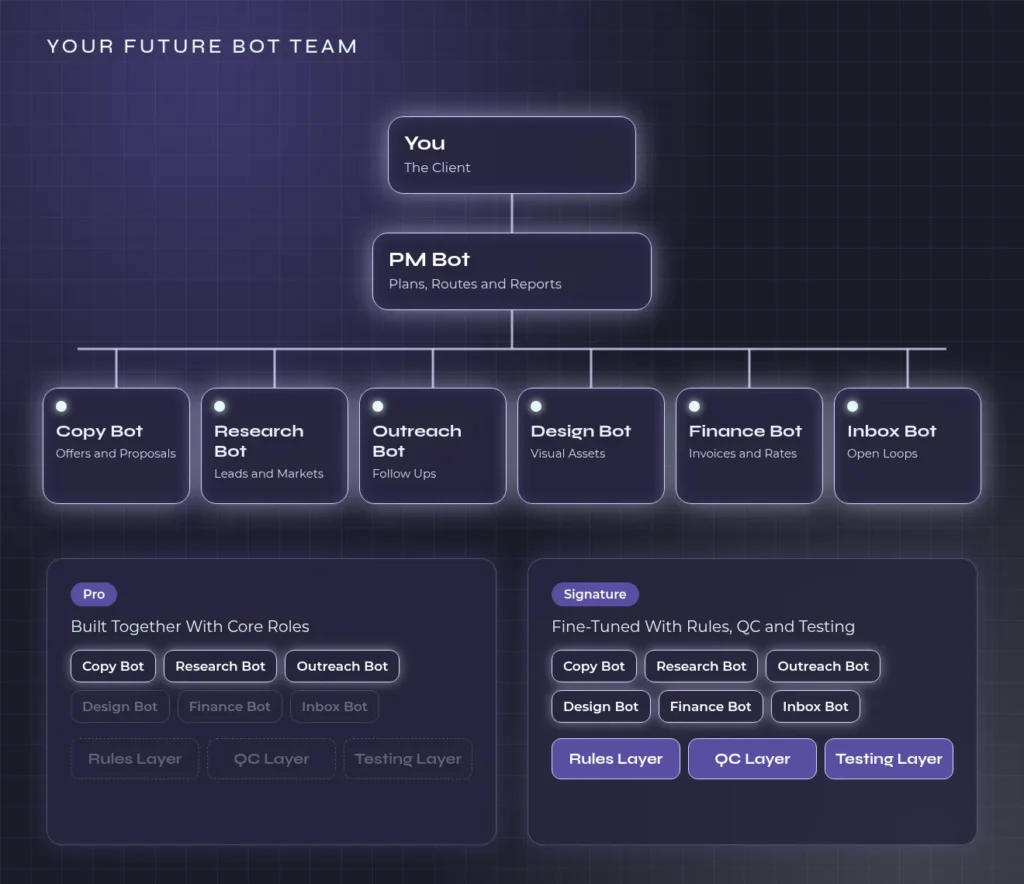Click dimmed Testing Layer in Pro panel
This screenshot has width=1024, height=884.
(408, 759)
